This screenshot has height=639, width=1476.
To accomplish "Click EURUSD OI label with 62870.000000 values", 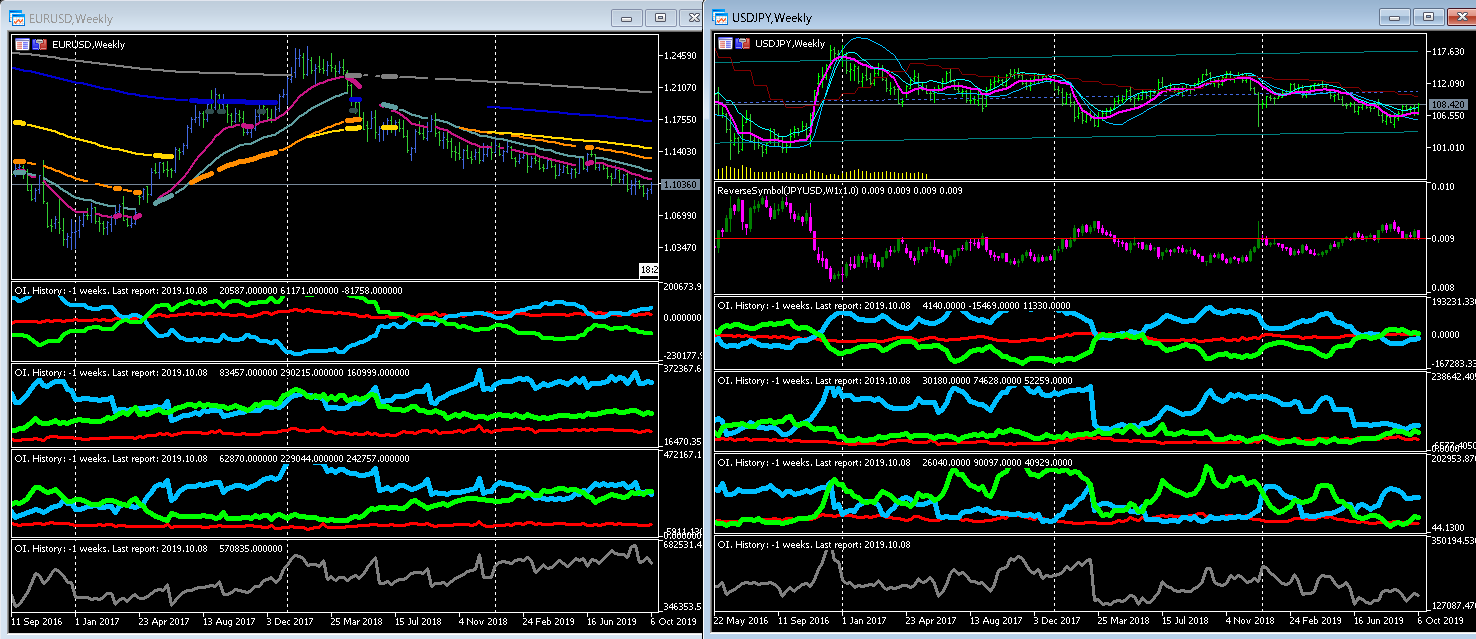I will (214, 458).
